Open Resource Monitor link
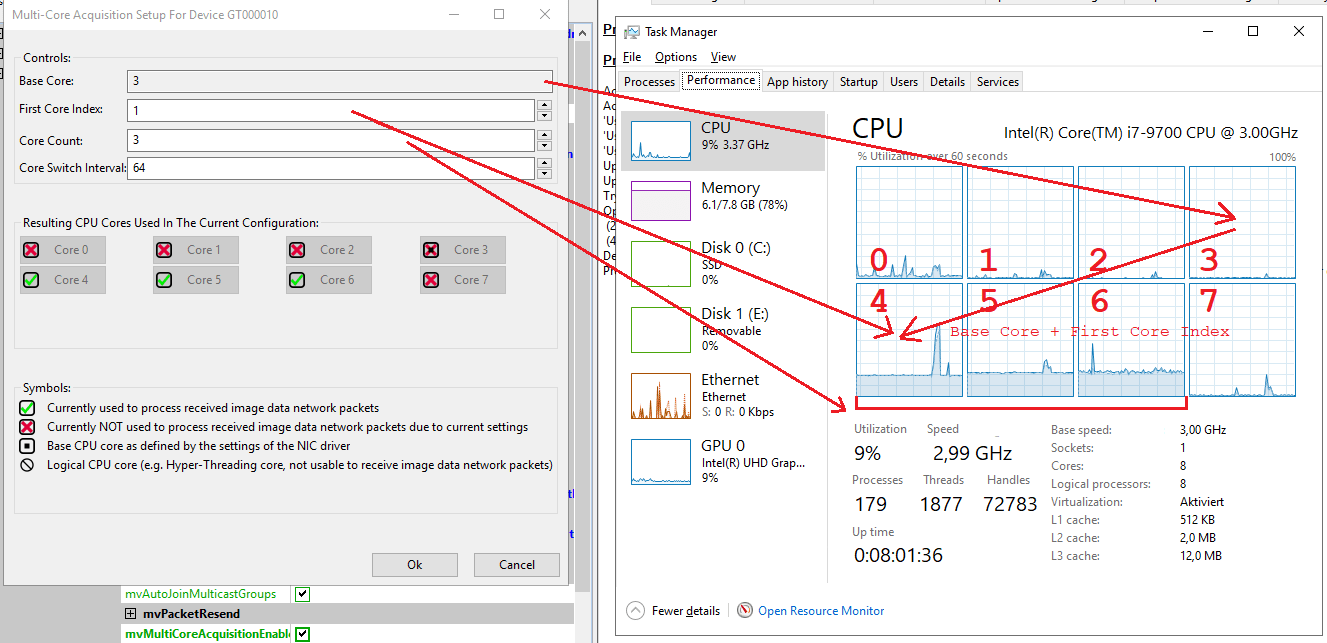Screen dimensions: 1327x643 tap(820, 610)
